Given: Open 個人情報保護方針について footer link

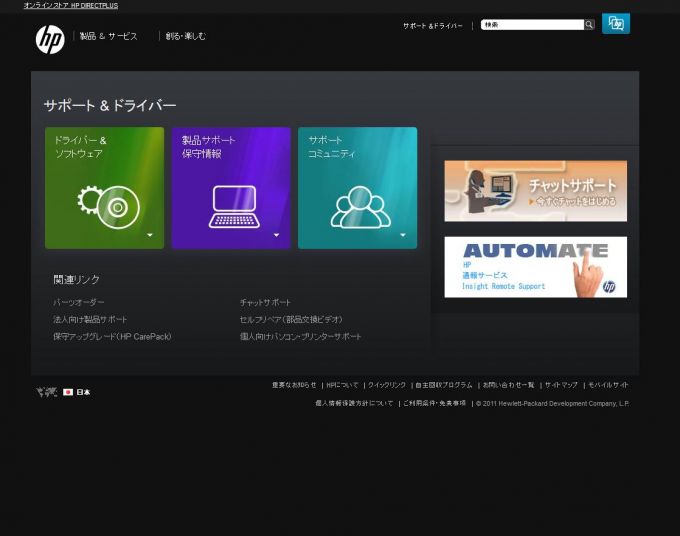Looking at the screenshot, I should pyautogui.click(x=354, y=403).
